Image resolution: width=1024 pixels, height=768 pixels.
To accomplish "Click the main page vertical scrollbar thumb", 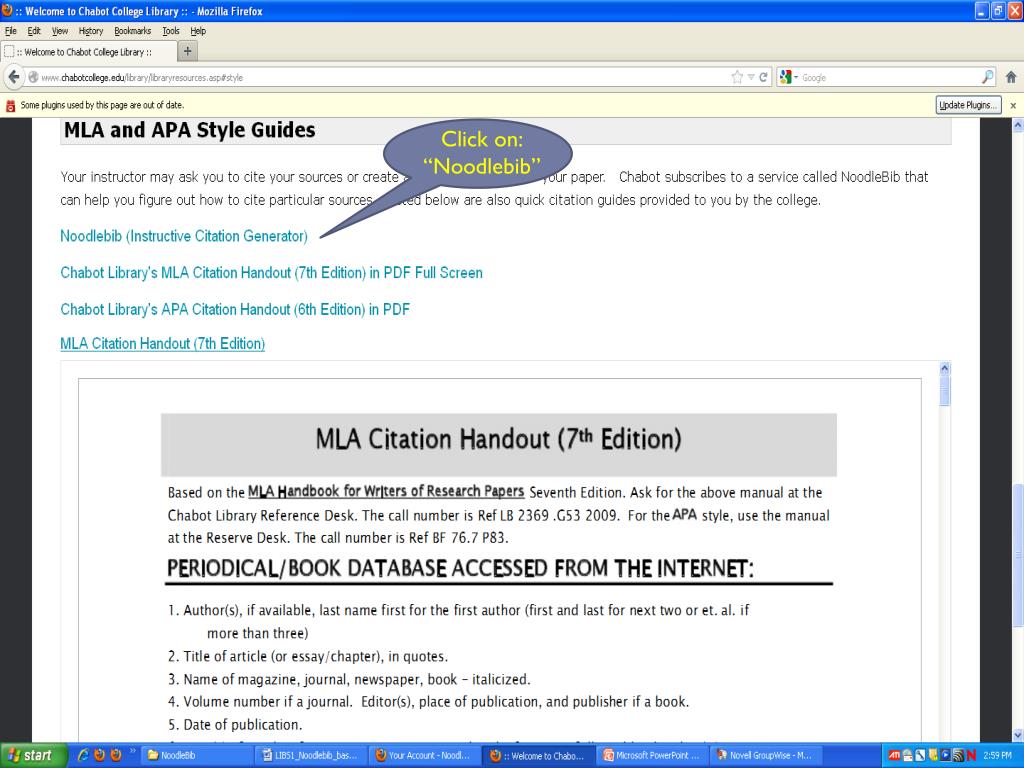I will coord(1017,555).
